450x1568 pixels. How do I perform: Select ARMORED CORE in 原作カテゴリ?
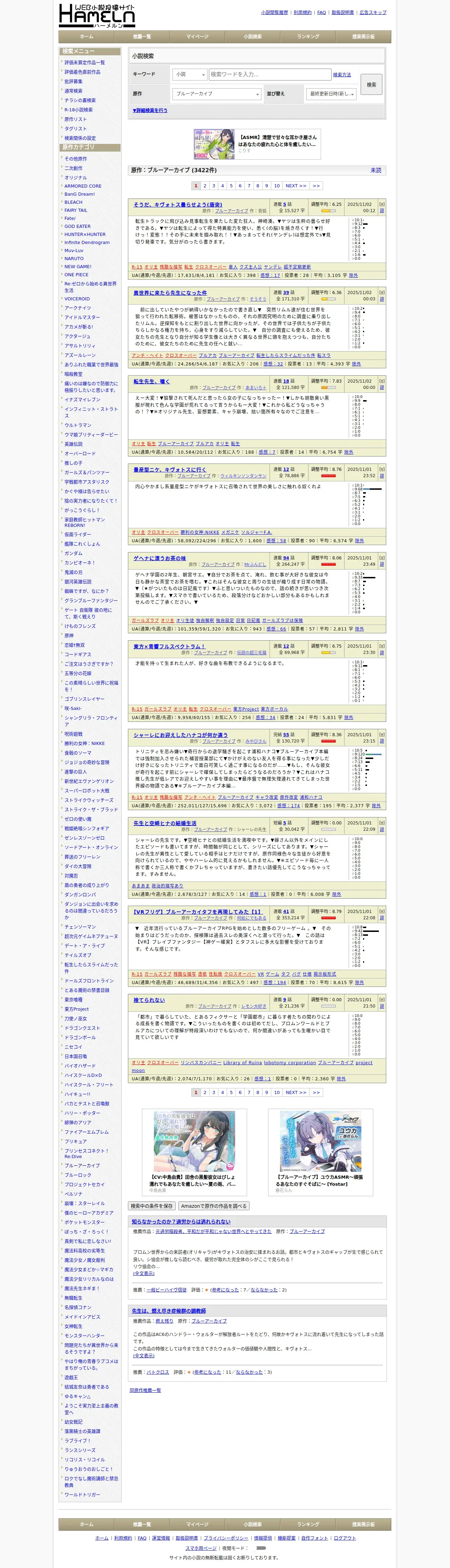click(x=83, y=186)
